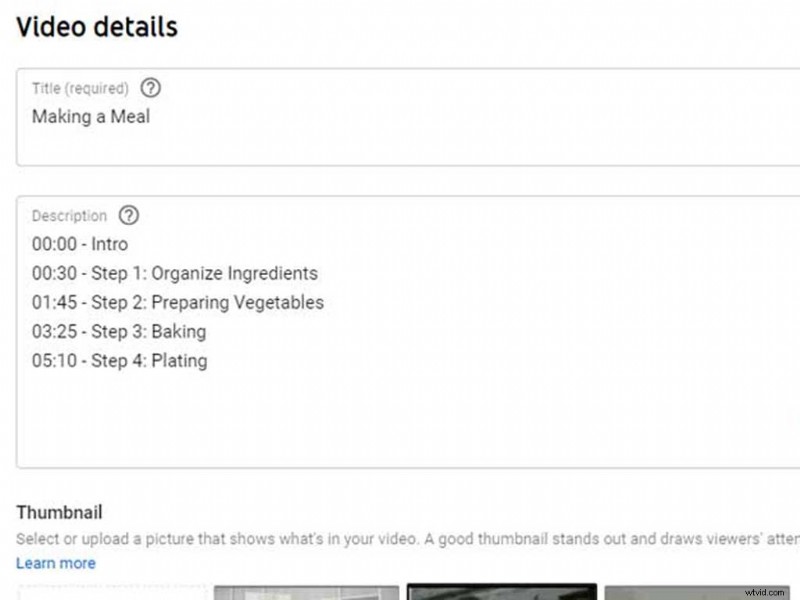The height and width of the screenshot is (600, 800).
Task: Select the first auto-generated light gray thumbnail
Action: [306, 592]
